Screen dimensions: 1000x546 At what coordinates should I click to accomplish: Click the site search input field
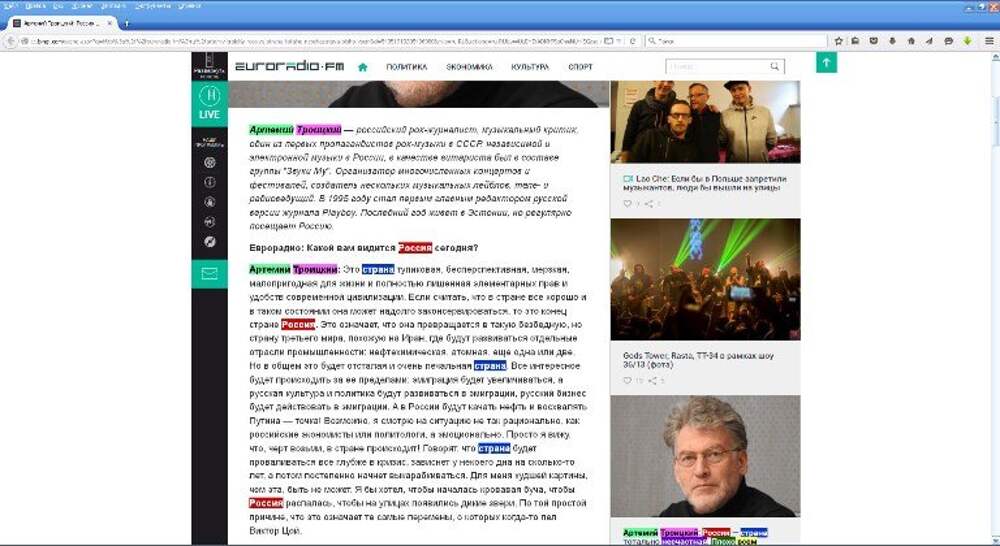pos(715,67)
